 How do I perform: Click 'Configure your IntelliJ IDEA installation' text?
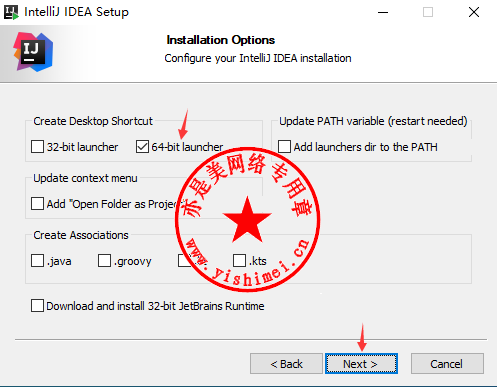(x=258, y=58)
